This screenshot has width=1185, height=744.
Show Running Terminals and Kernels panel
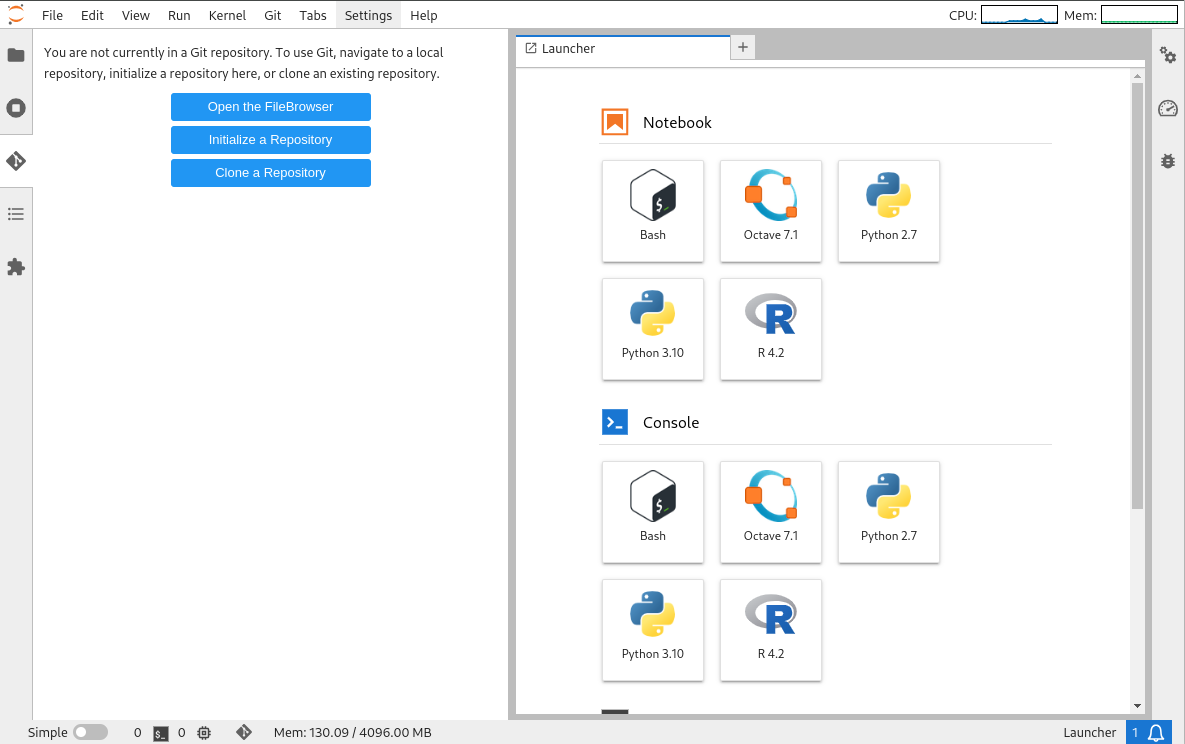(x=16, y=108)
